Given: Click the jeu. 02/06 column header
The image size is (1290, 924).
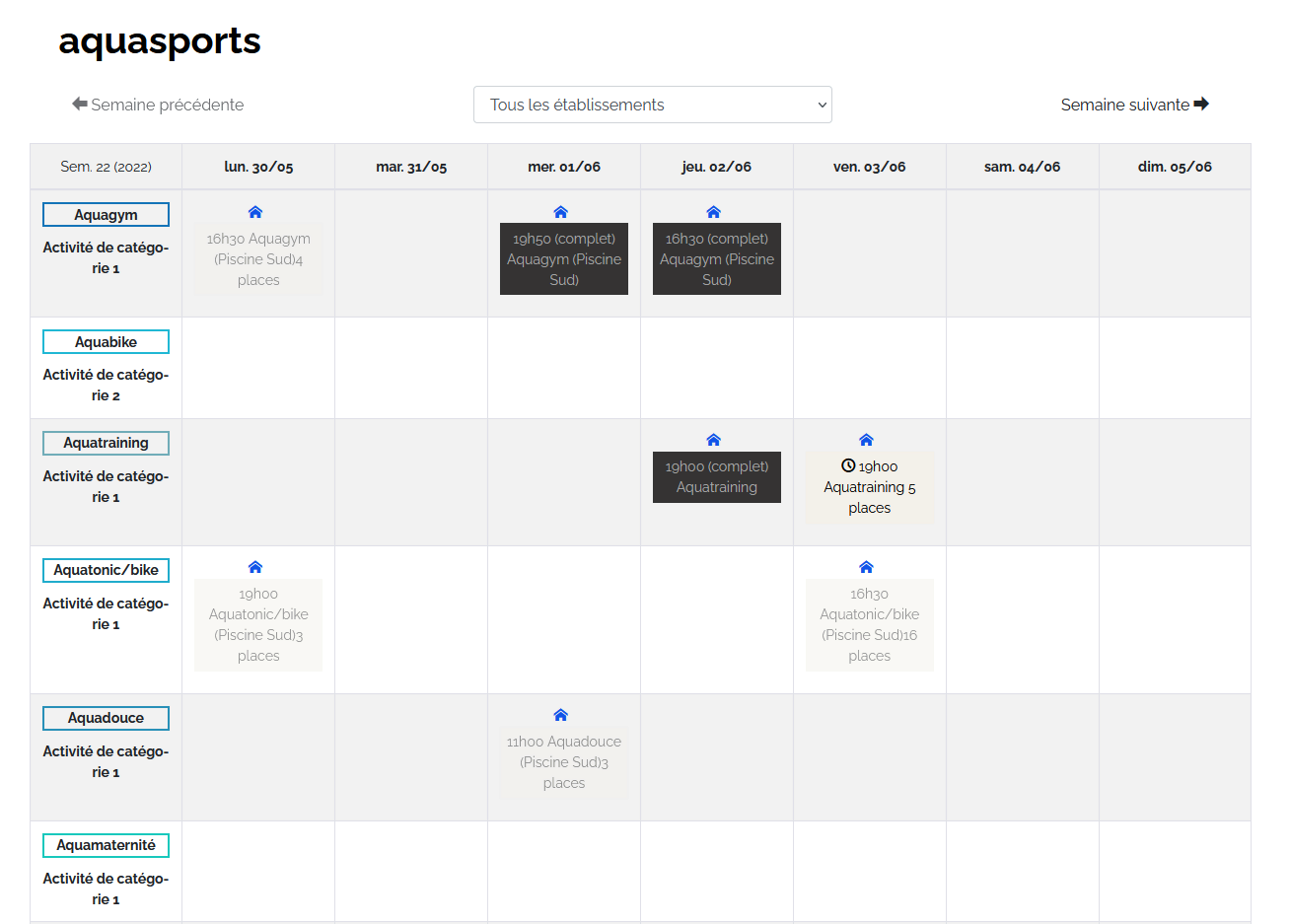Looking at the screenshot, I should pyautogui.click(x=717, y=167).
